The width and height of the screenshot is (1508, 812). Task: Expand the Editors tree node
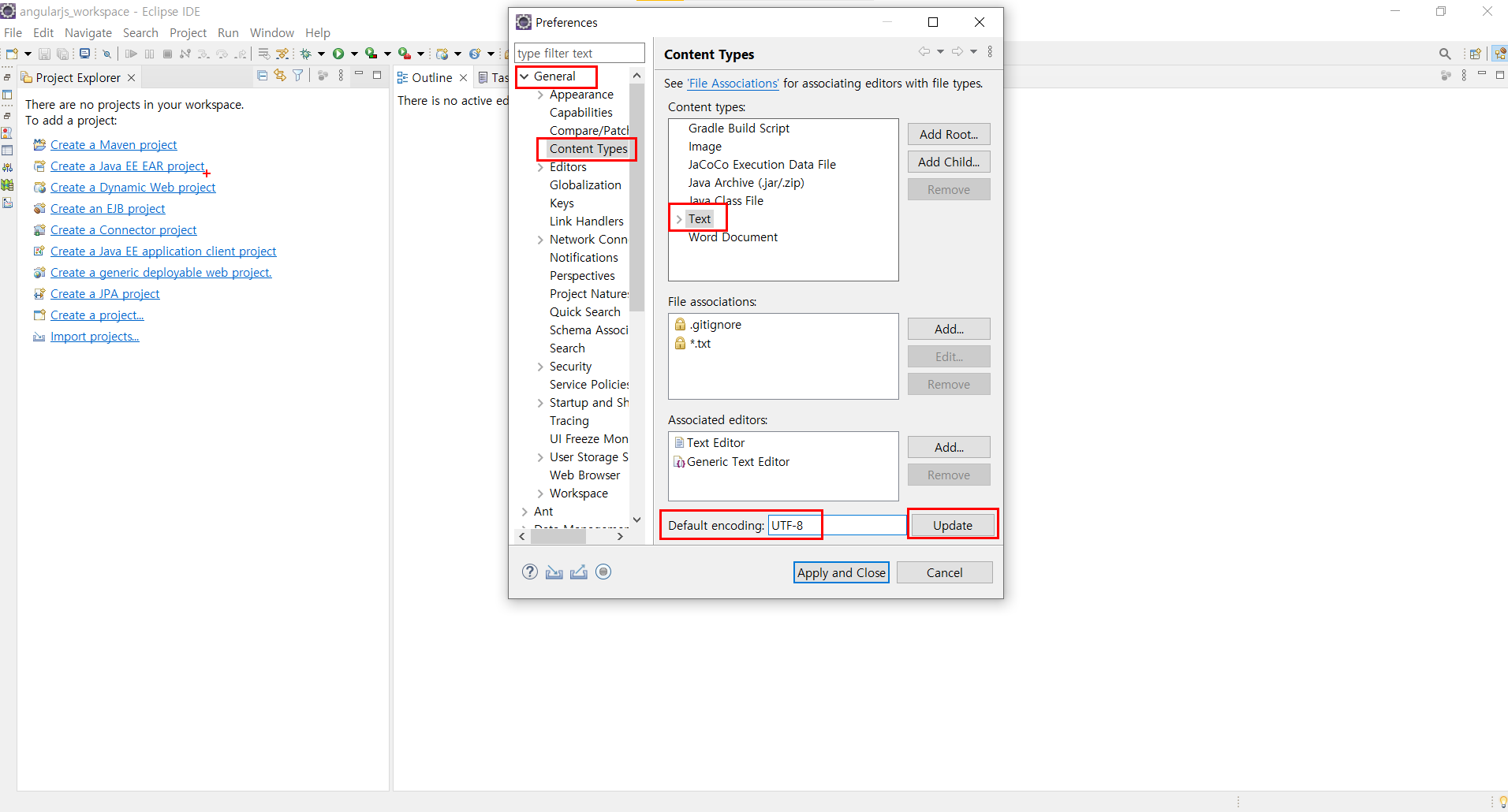pos(540,167)
